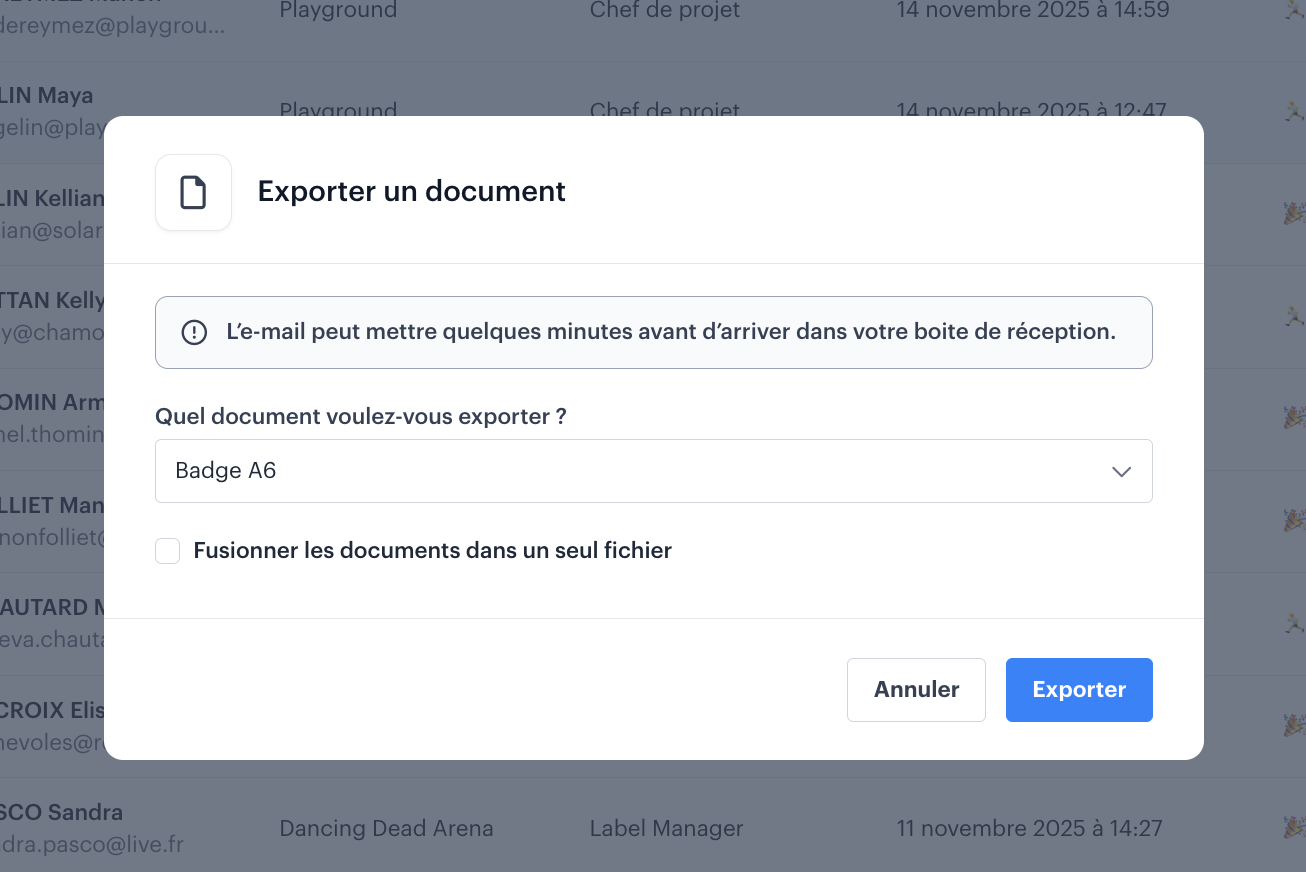The height and width of the screenshot is (872, 1306).
Task: Click the icon beside the 12:47 date row
Action: (x=1294, y=110)
